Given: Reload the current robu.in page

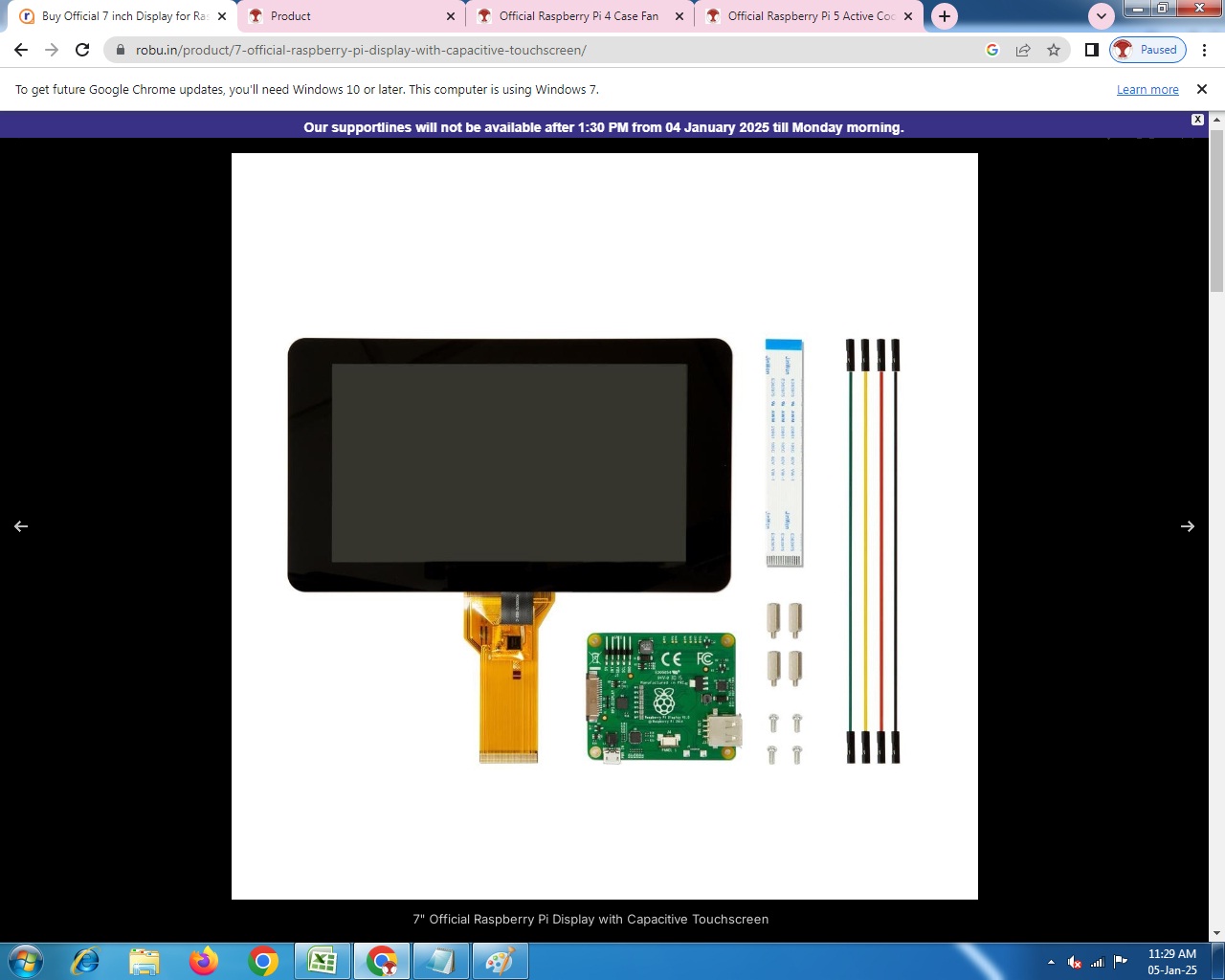Looking at the screenshot, I should pos(82,50).
